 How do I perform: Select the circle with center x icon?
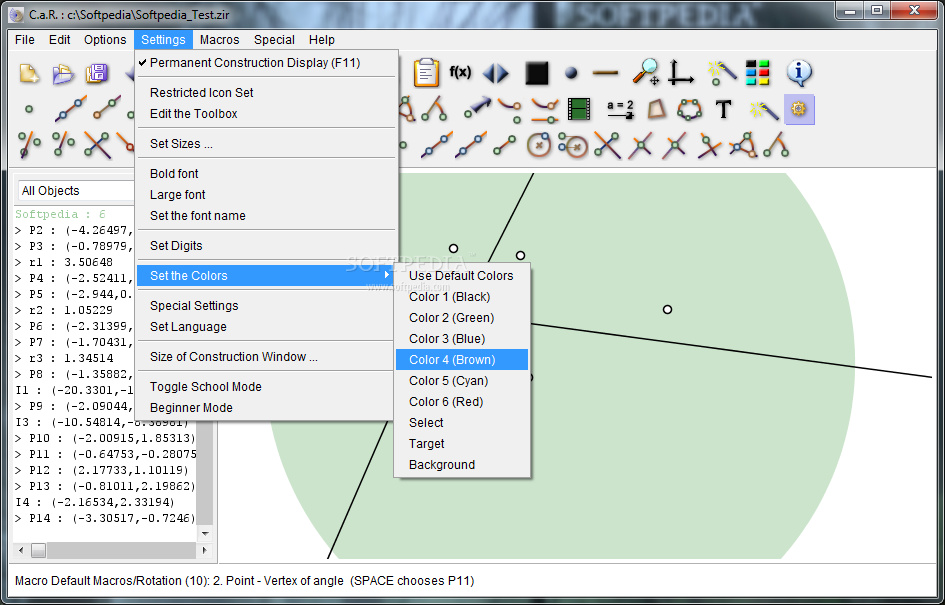tap(539, 145)
